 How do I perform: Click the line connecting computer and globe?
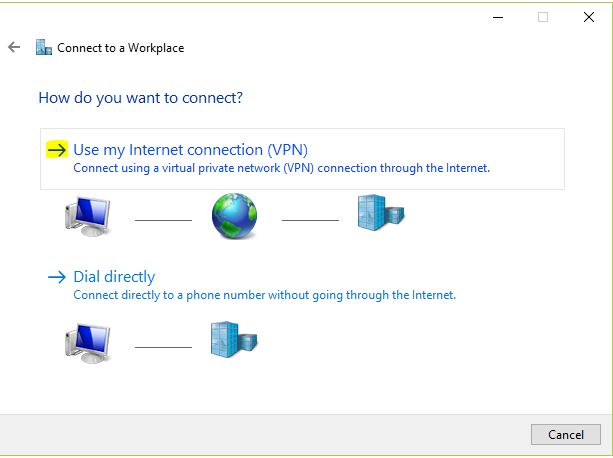163,220
